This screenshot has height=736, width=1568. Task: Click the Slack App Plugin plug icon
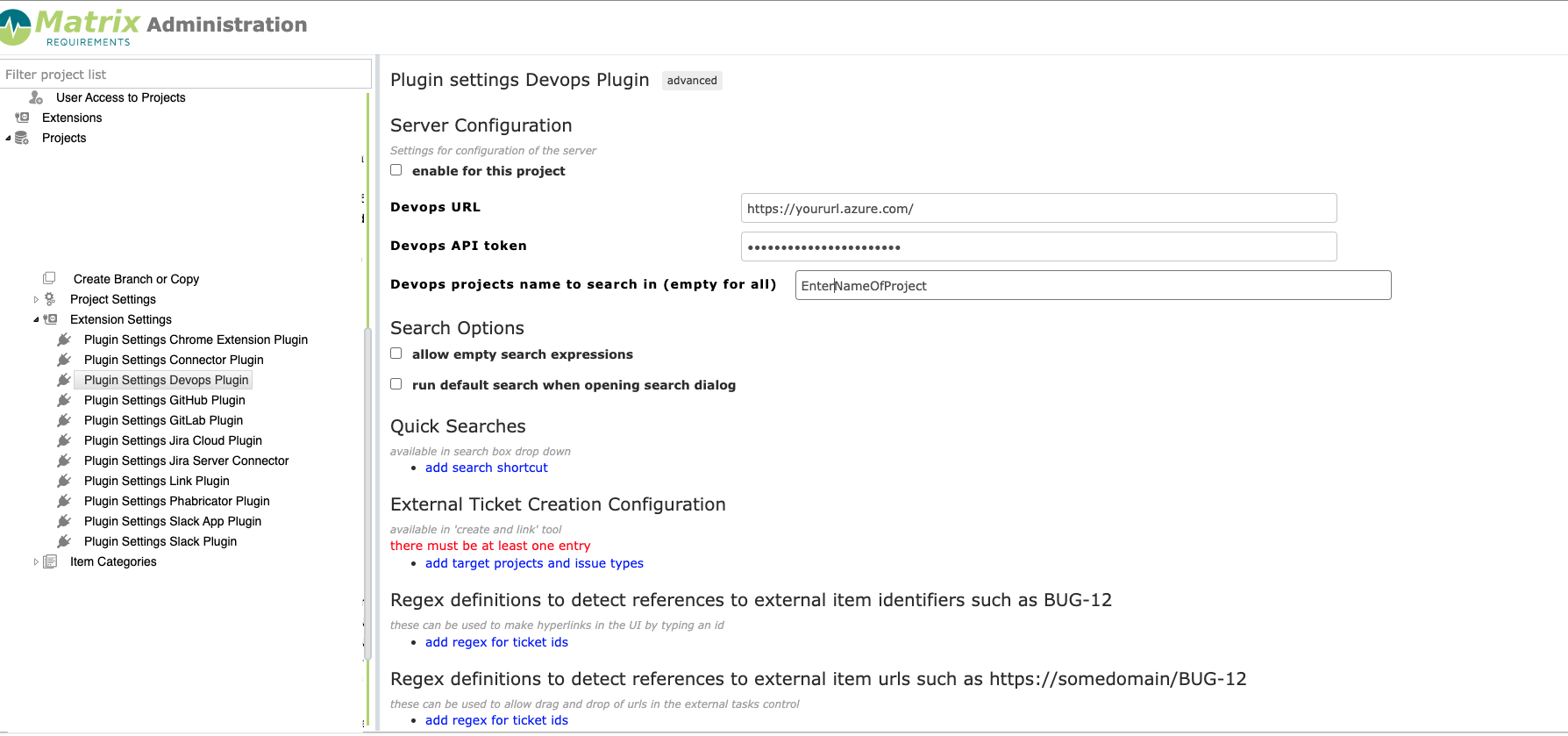pyautogui.click(x=64, y=521)
